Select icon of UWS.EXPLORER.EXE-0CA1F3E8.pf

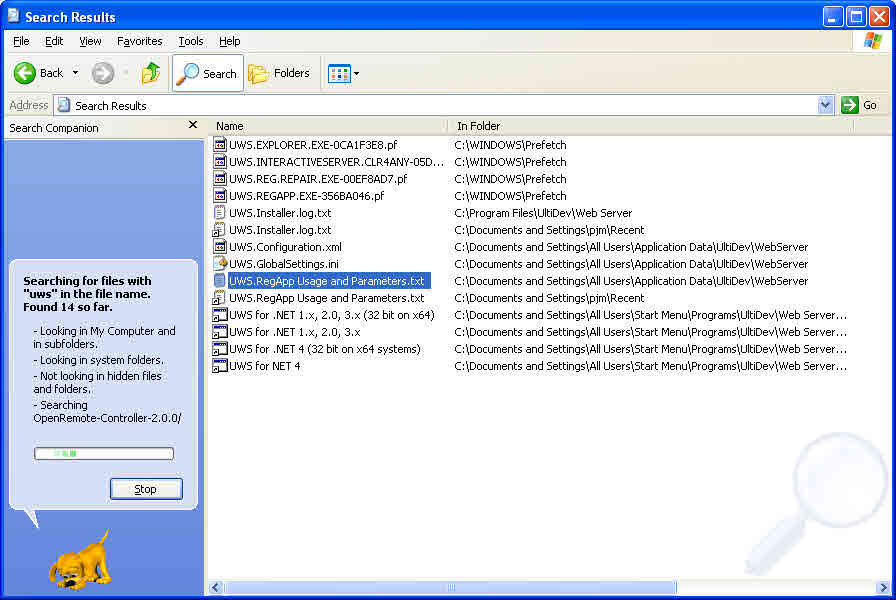(x=219, y=145)
